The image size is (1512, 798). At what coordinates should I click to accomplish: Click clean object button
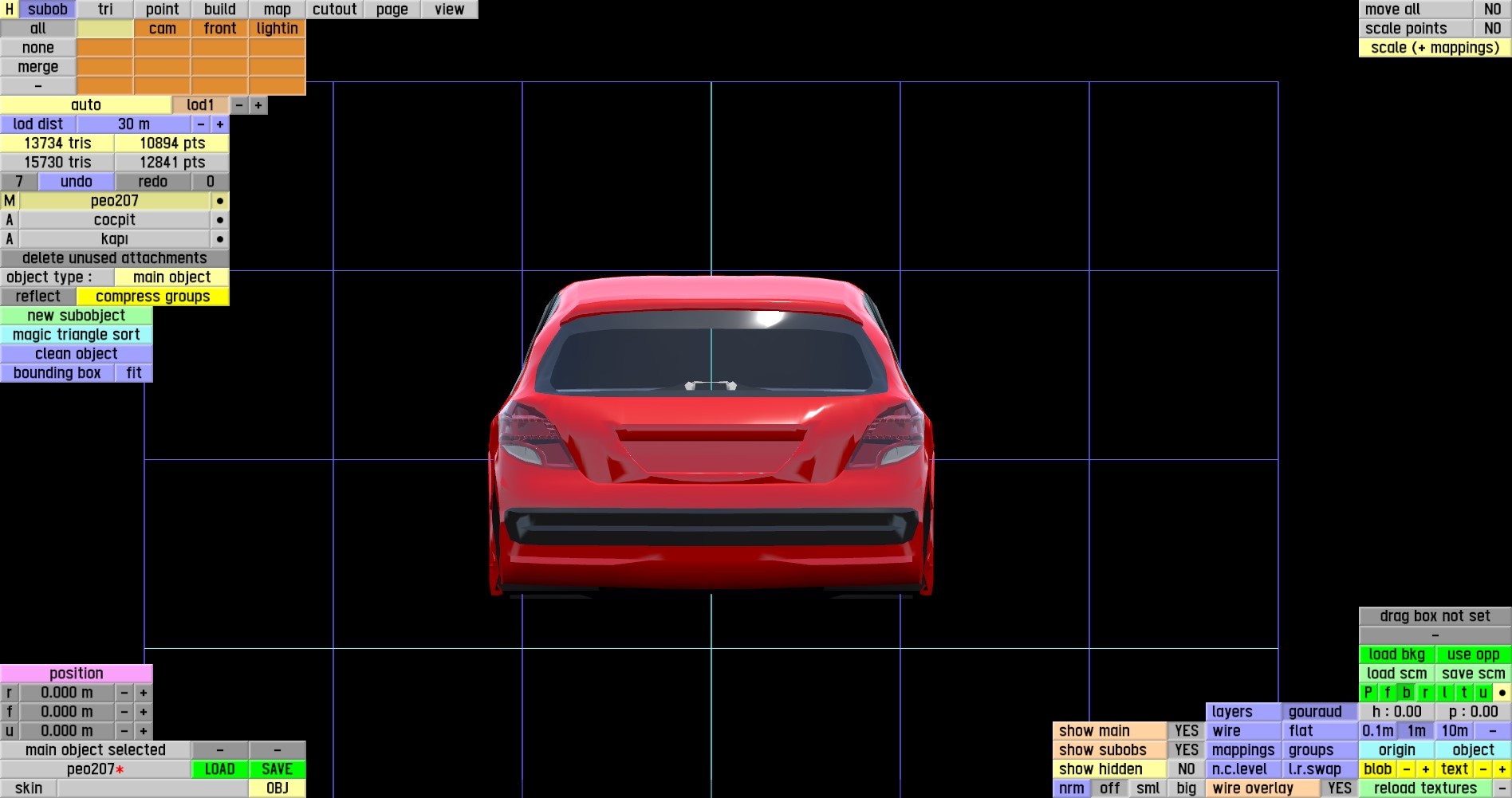[77, 354]
